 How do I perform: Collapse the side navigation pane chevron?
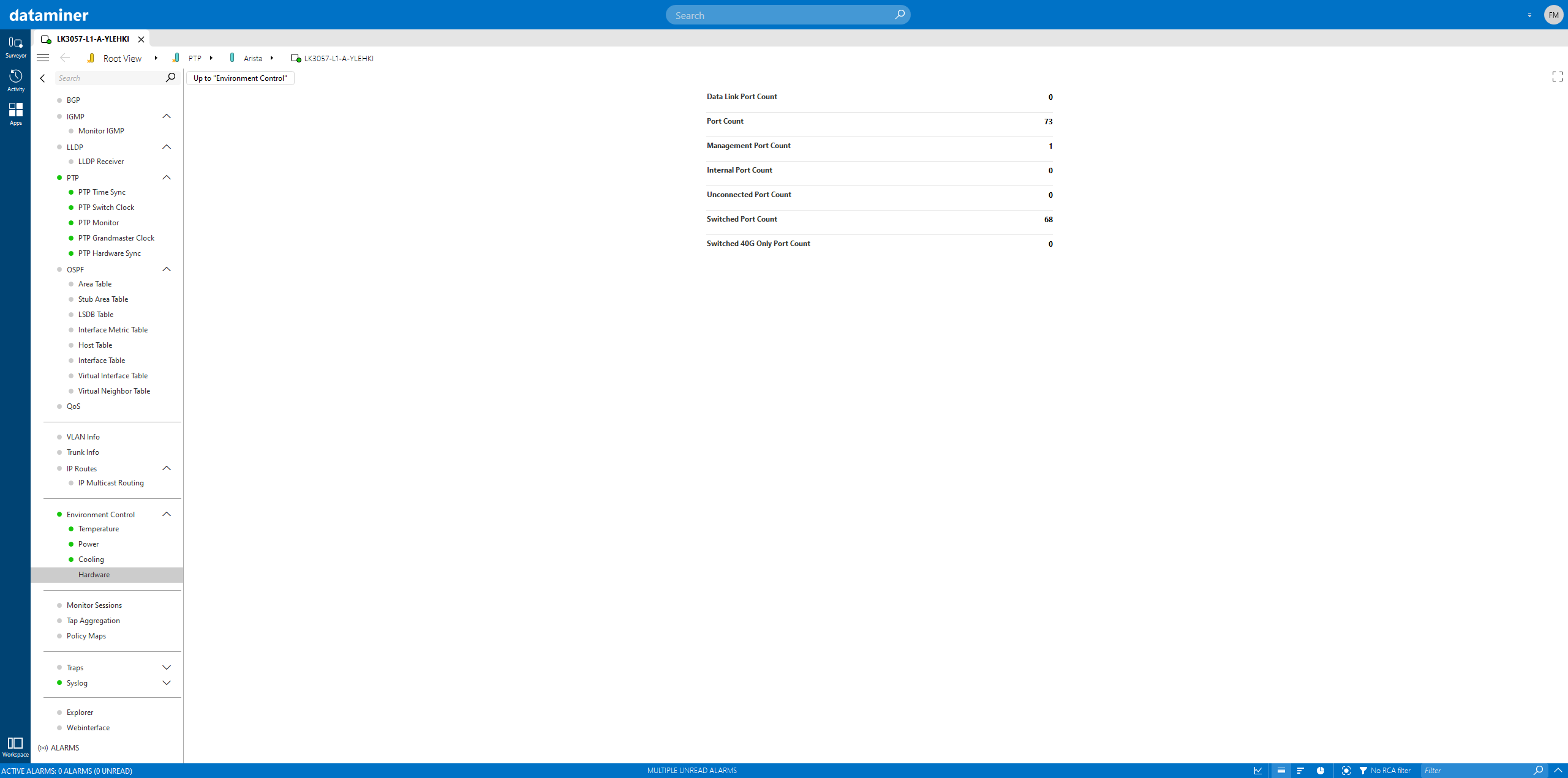click(42, 78)
